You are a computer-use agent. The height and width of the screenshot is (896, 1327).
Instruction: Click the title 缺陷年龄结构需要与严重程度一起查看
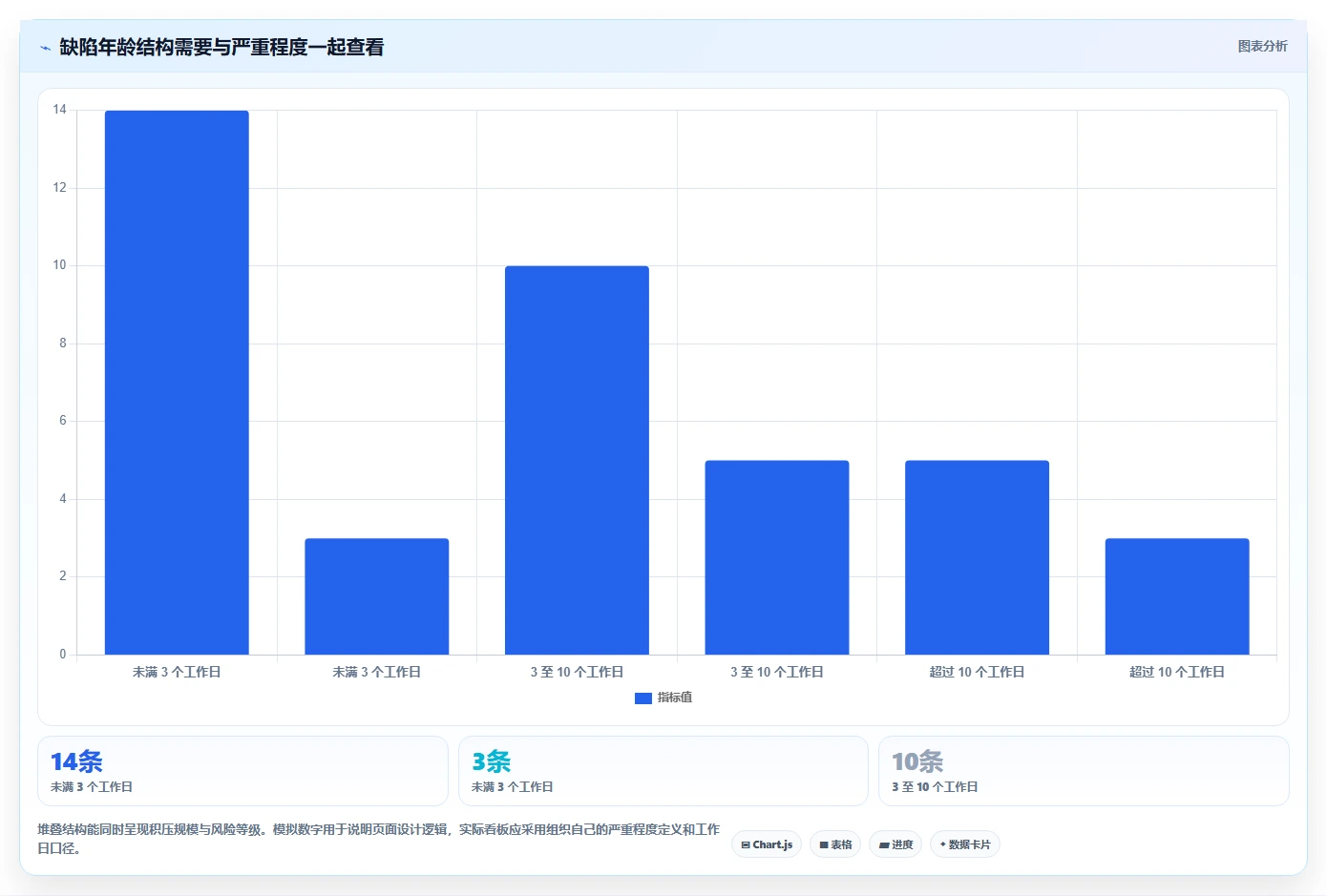click(x=221, y=47)
